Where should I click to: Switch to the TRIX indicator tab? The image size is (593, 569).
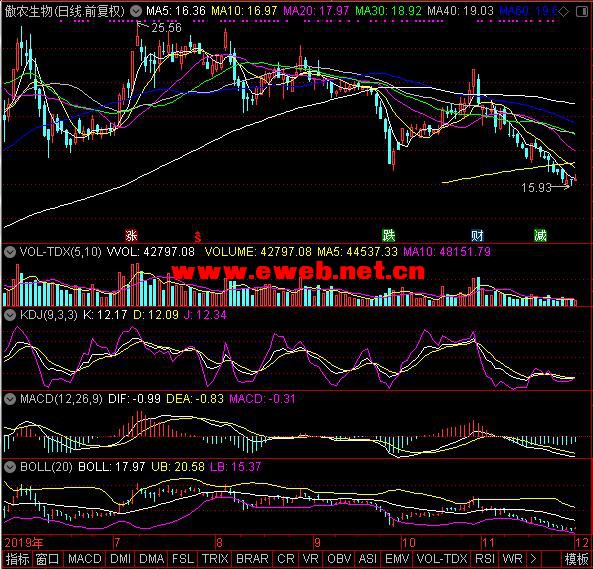[215, 559]
